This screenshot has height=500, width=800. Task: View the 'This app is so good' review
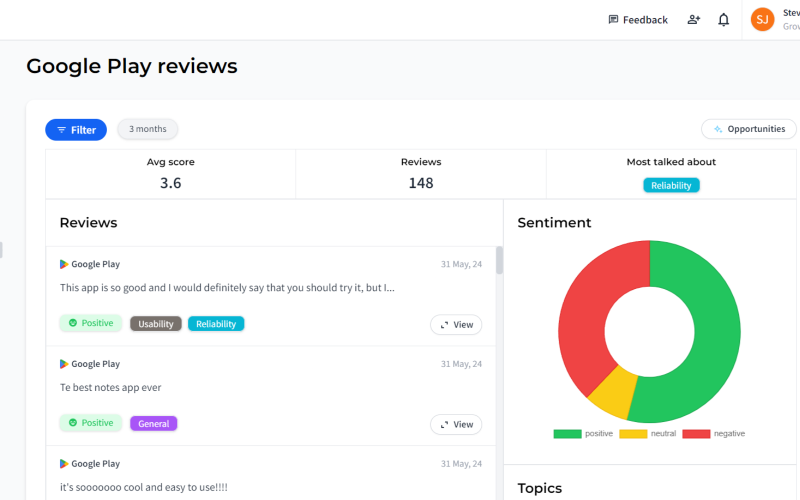[456, 324]
